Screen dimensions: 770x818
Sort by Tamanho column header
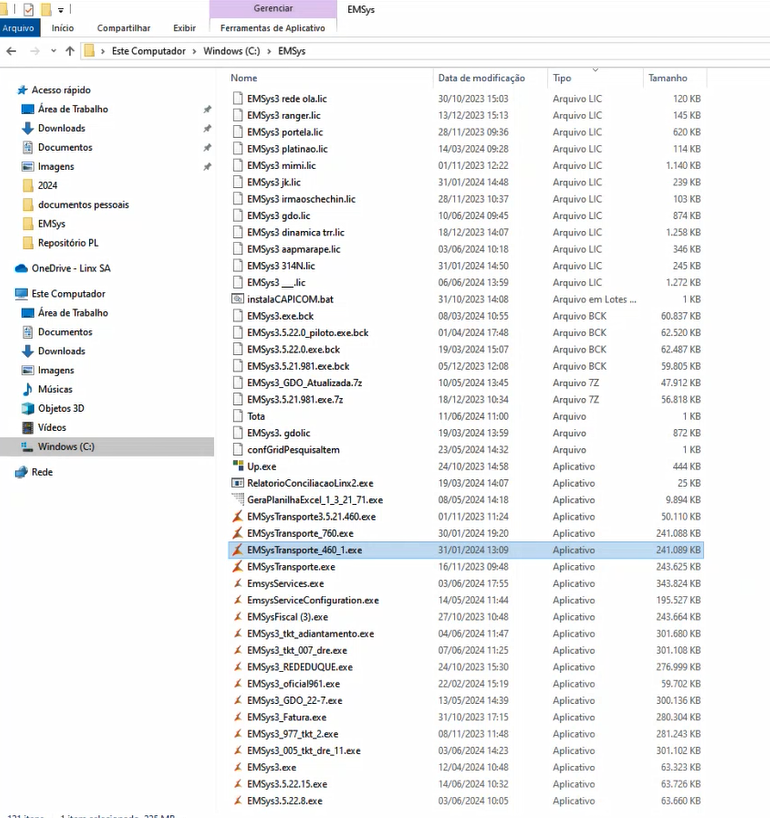pyautogui.click(x=668, y=78)
